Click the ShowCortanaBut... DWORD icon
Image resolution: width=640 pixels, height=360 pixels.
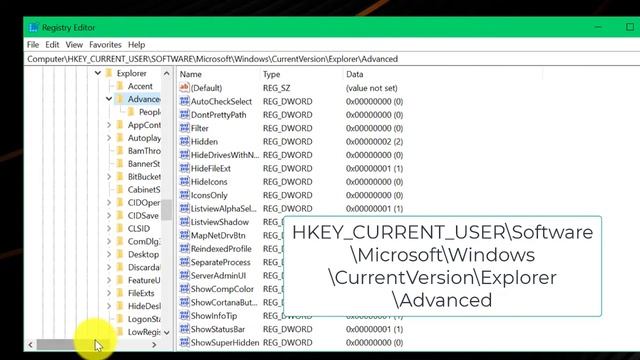[x=184, y=302]
